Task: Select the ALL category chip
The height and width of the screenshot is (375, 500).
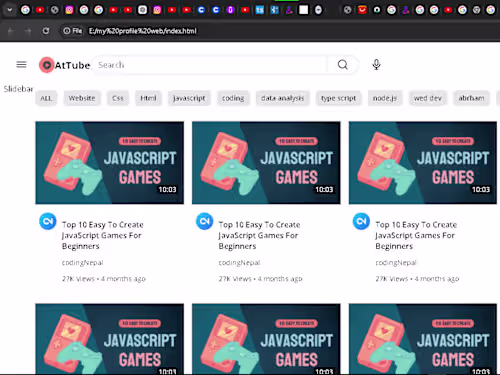Action: coord(46,98)
